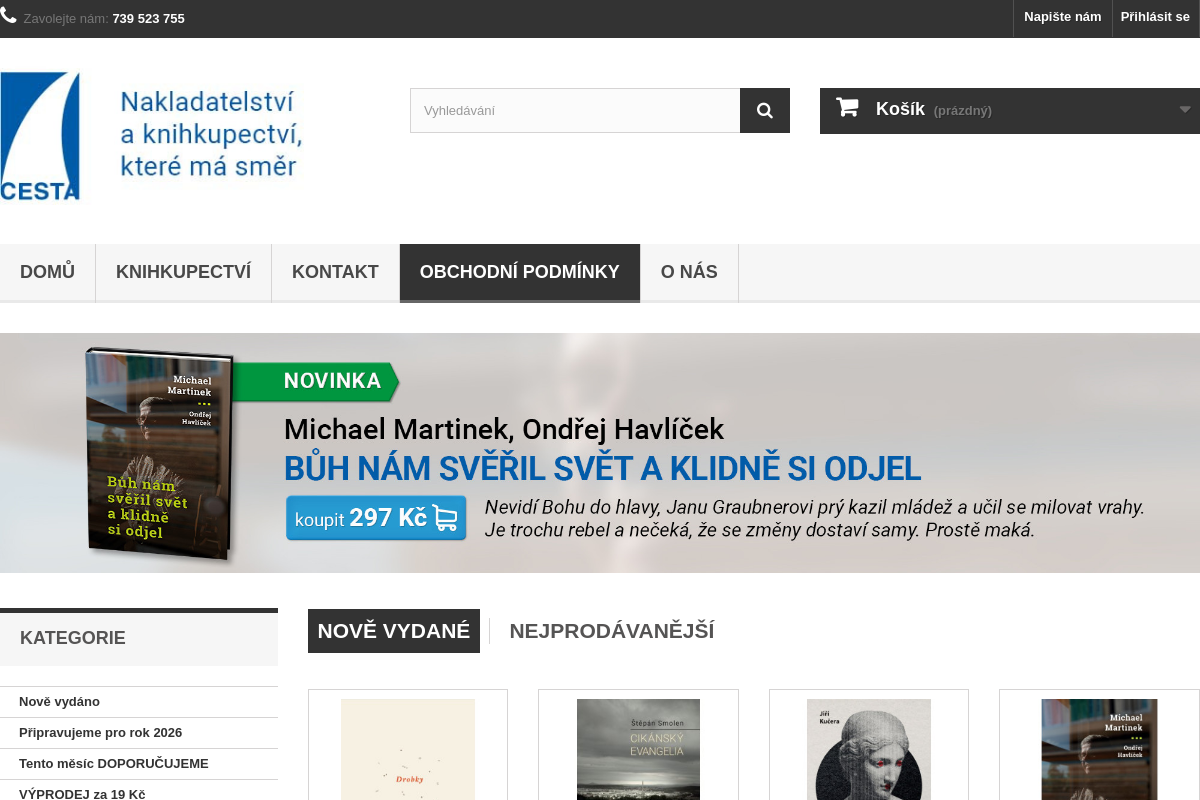Click the Michael Martinek book thumbnail in the product list
This screenshot has height=800, width=1200.
coord(1099,749)
